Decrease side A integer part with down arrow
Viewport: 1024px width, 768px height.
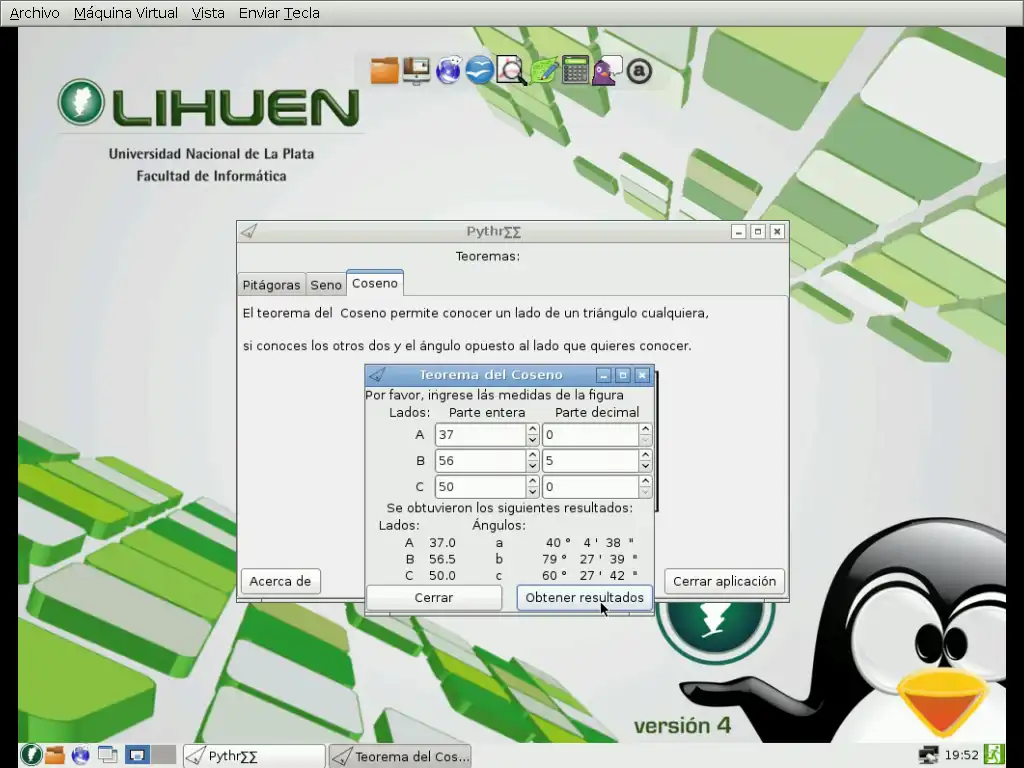coord(532,440)
